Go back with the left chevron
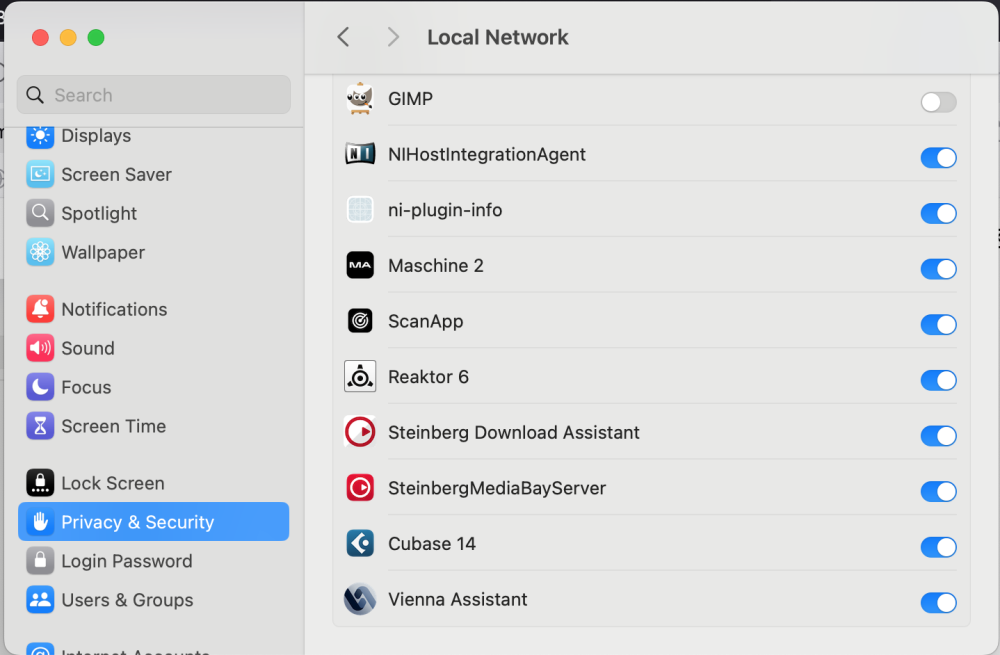The height and width of the screenshot is (655, 1000). click(x=343, y=37)
